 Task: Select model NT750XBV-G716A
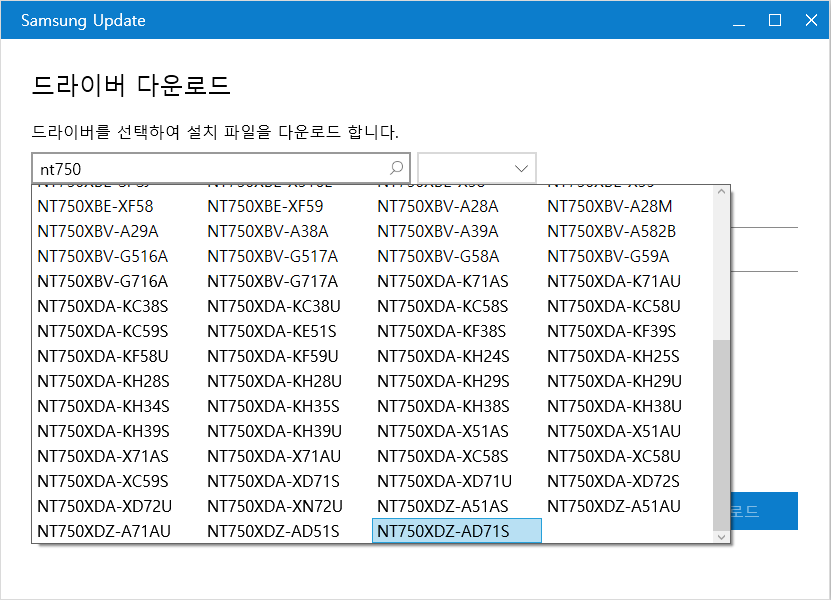(x=103, y=281)
